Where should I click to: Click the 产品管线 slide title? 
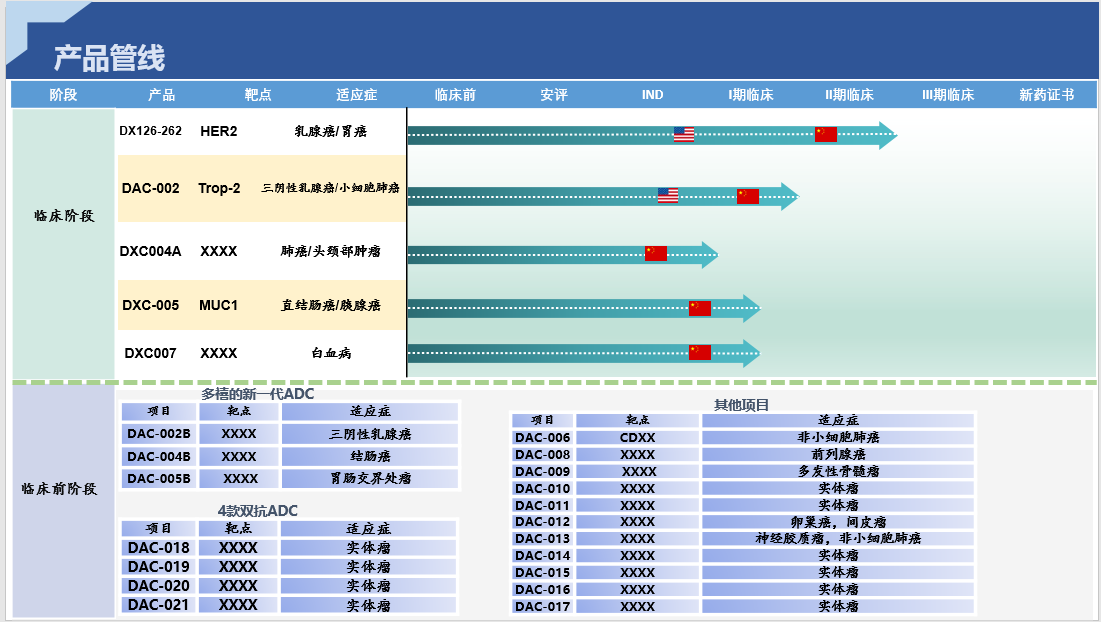[109, 58]
